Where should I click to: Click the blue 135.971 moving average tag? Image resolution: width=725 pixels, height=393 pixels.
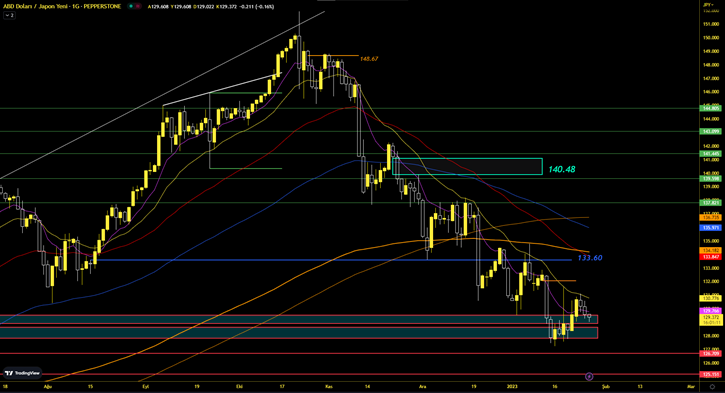click(711, 228)
